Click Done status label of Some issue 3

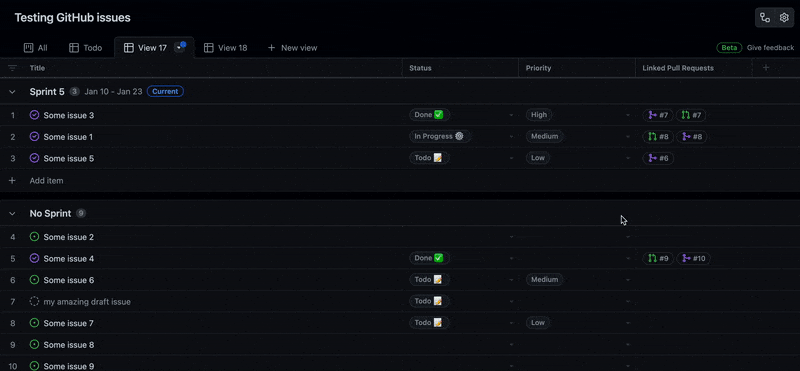click(430, 115)
